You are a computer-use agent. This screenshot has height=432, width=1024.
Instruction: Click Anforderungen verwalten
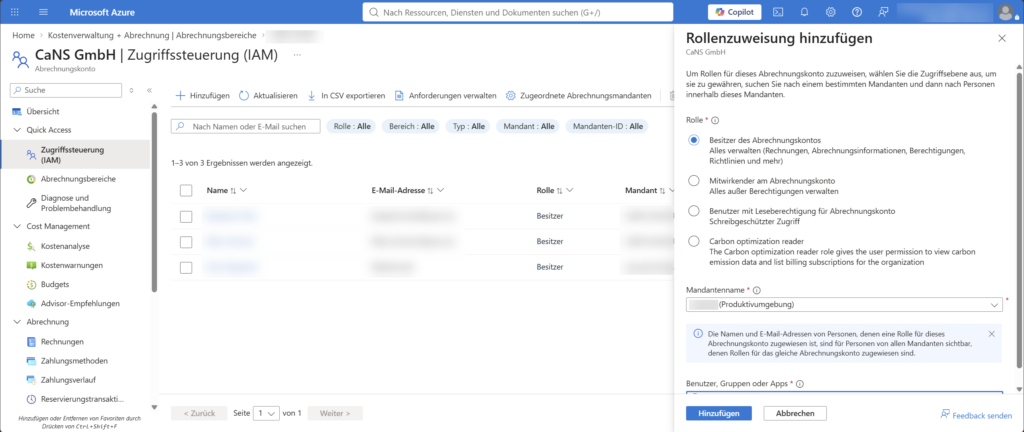[445, 95]
